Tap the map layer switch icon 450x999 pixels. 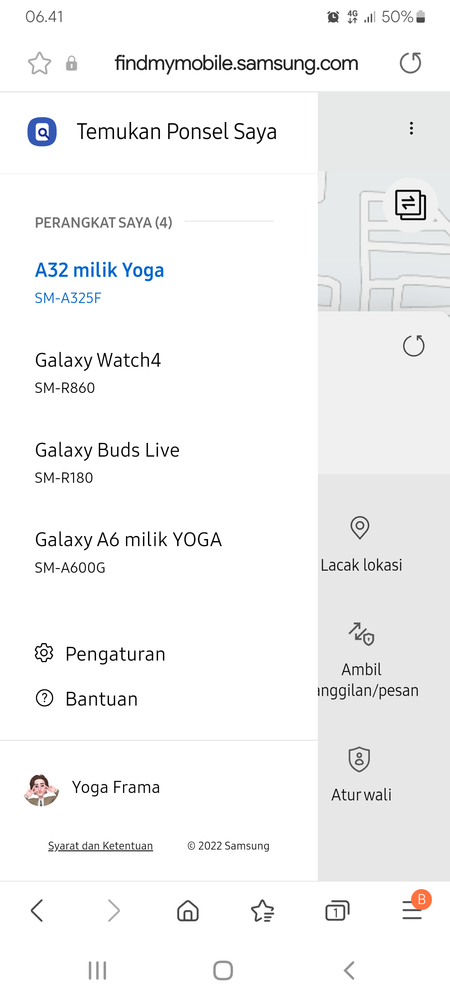pos(410,205)
